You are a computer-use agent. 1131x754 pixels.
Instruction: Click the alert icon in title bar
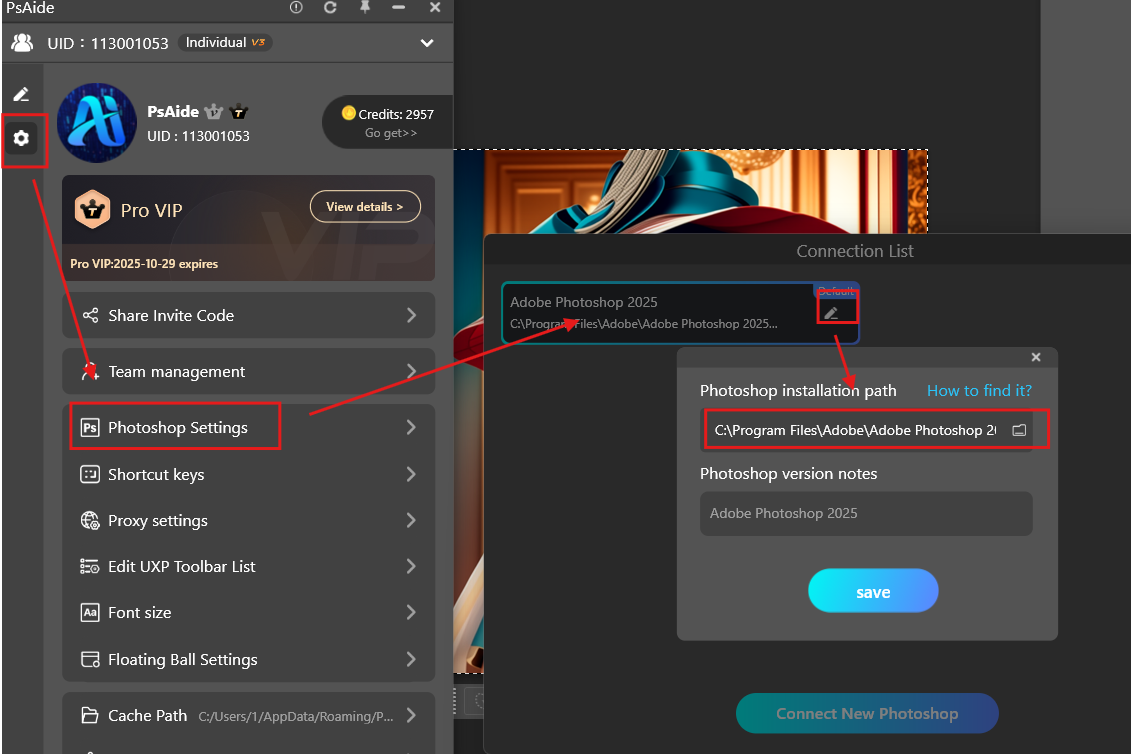click(x=296, y=8)
